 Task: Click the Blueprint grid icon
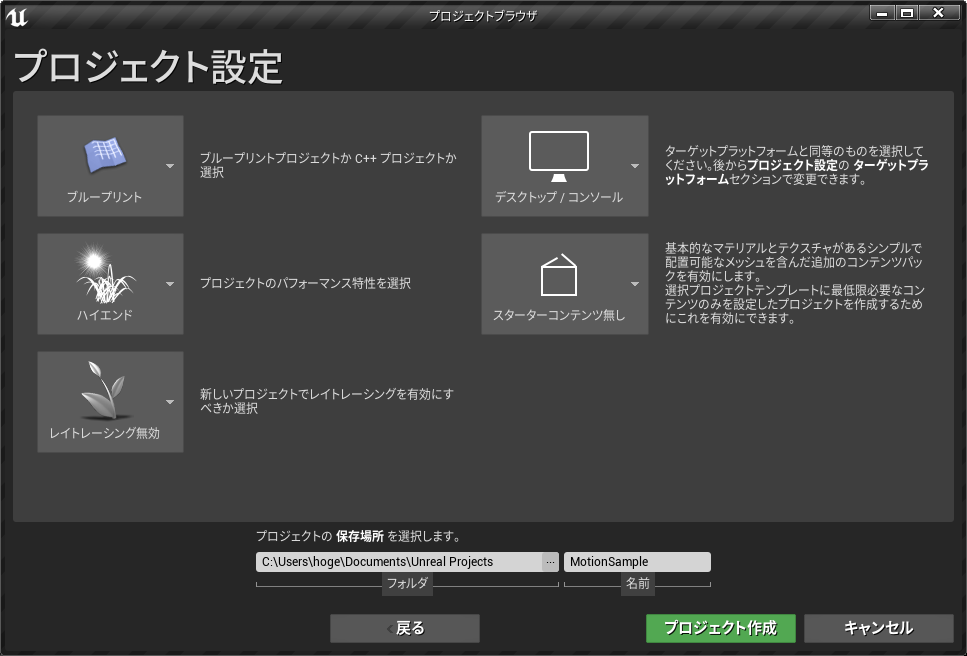105,155
